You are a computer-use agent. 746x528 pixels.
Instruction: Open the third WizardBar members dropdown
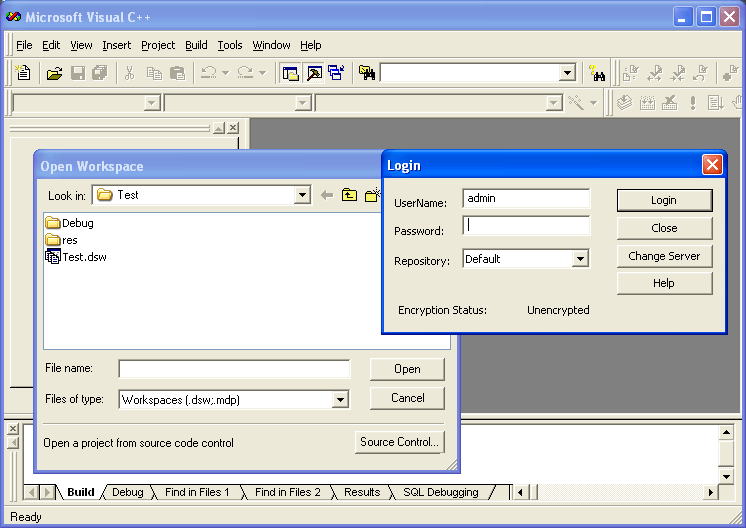click(x=554, y=103)
